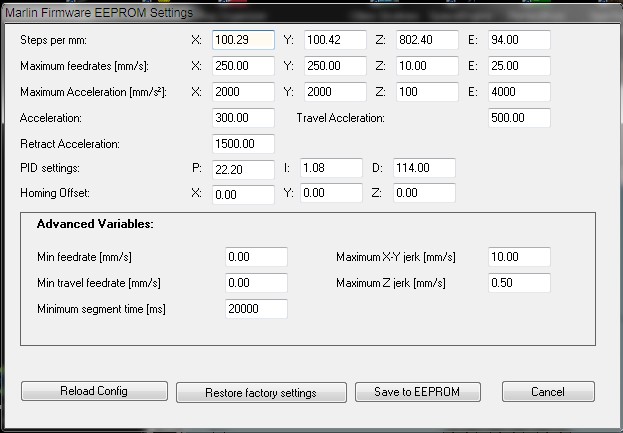
Task: Select the Steps per mm Z field
Action: [x=427, y=40]
